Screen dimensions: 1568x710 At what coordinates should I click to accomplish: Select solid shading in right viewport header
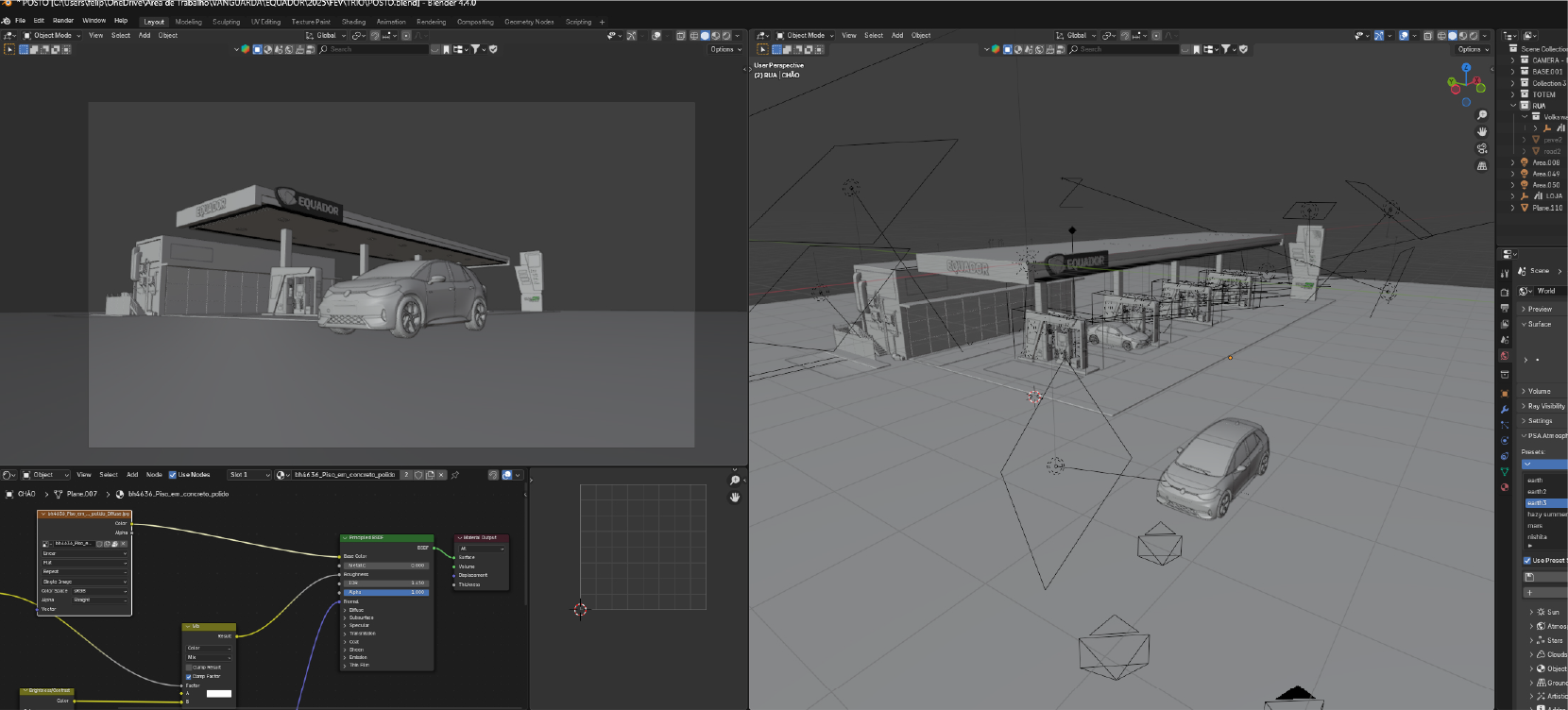1453,36
